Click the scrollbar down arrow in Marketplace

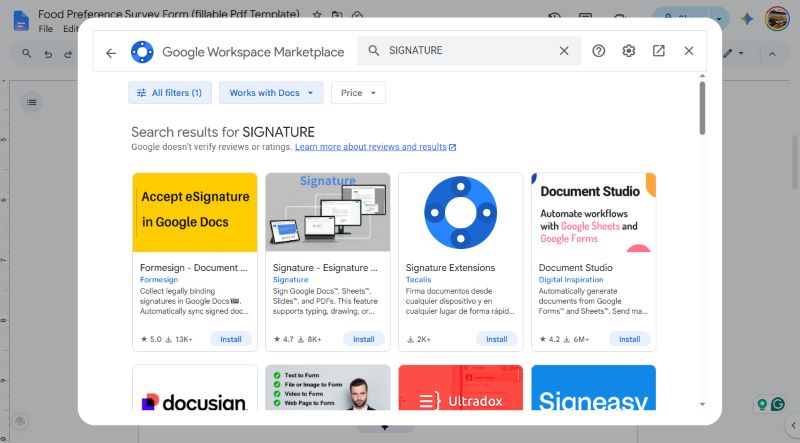coord(702,404)
